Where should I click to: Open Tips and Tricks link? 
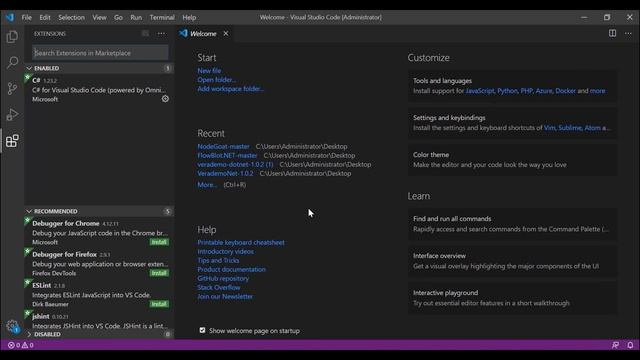(x=218, y=260)
